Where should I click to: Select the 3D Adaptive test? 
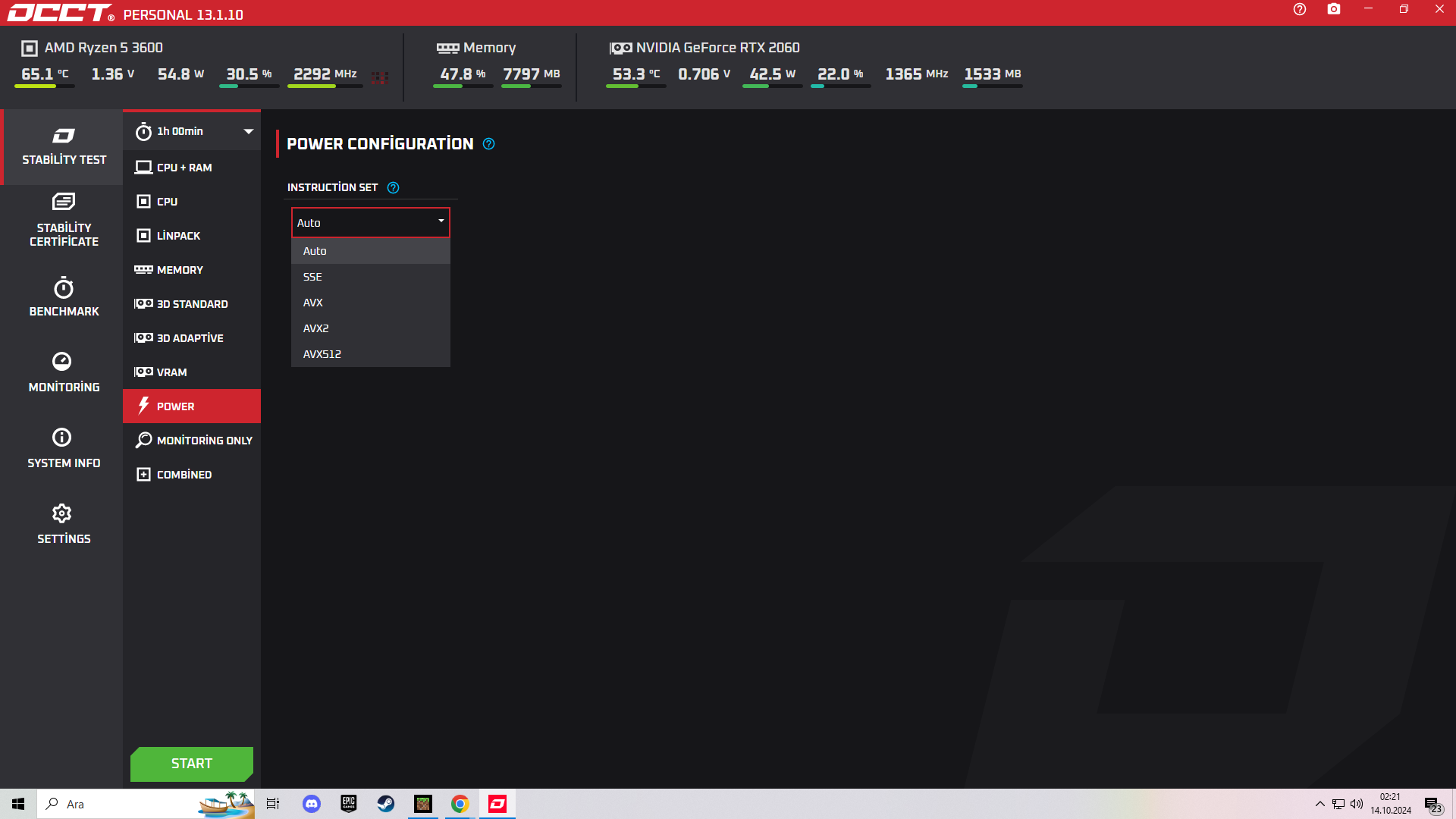191,338
